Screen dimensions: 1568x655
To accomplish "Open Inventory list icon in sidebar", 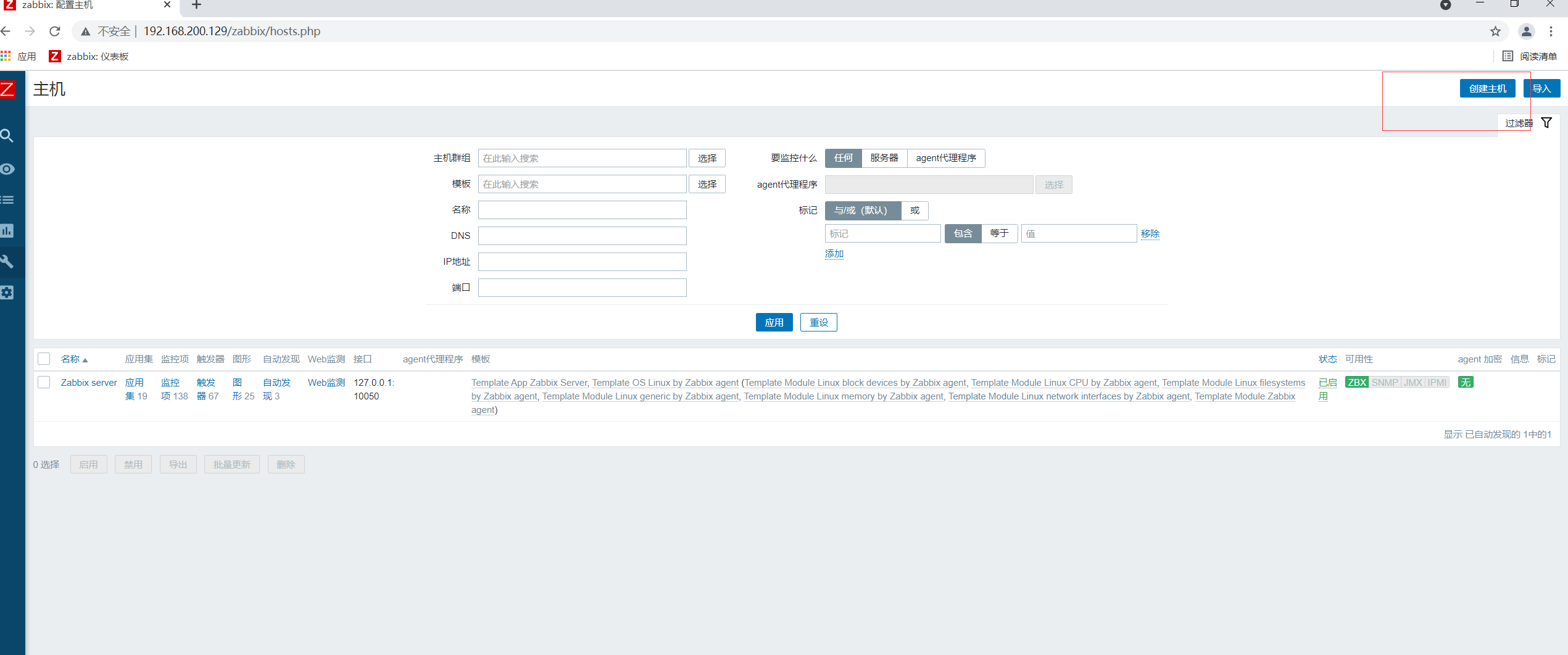I will click(7, 199).
